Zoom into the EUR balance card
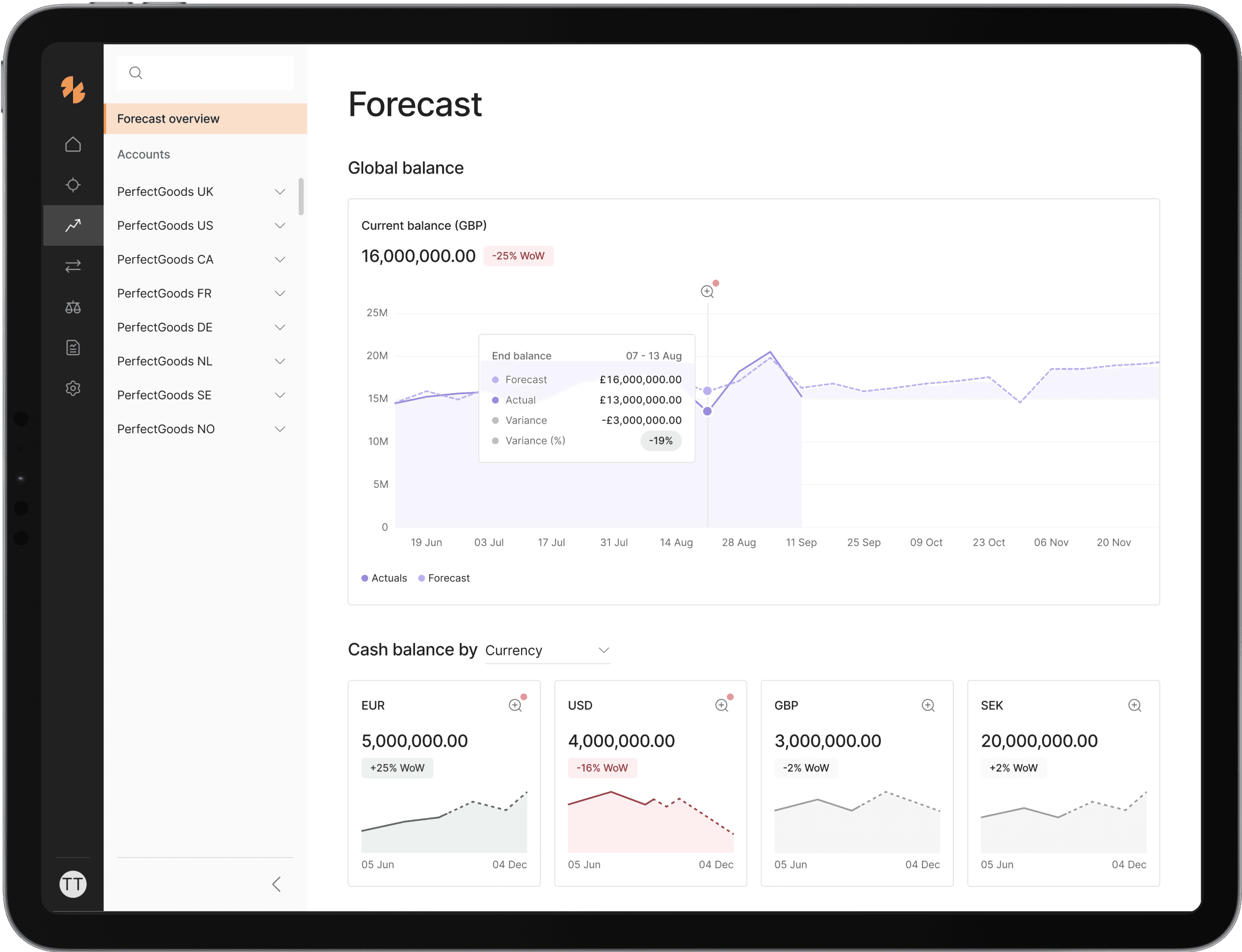Screen dimensions: 1242x952 [x=515, y=705]
